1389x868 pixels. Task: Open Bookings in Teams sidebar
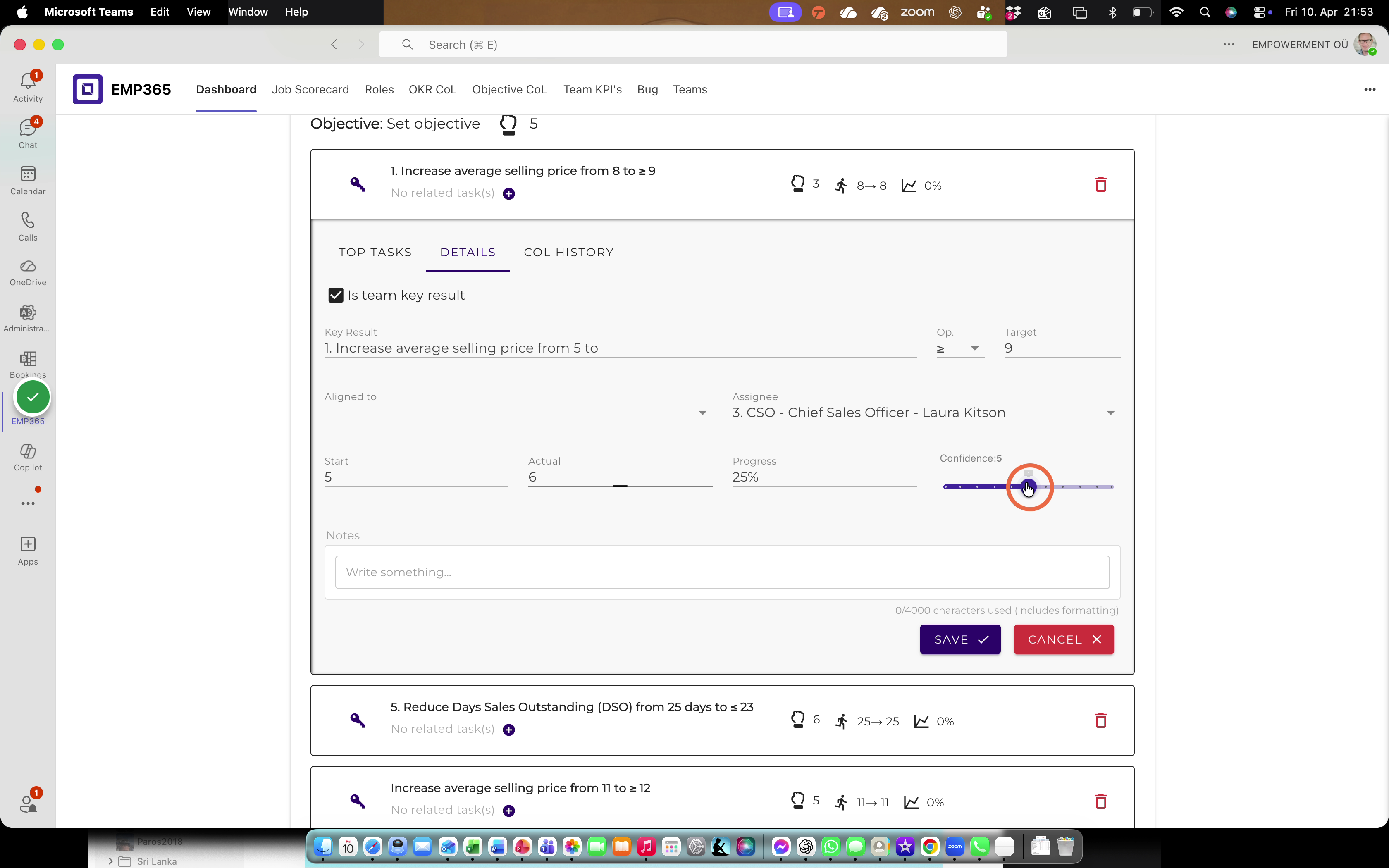(x=28, y=365)
